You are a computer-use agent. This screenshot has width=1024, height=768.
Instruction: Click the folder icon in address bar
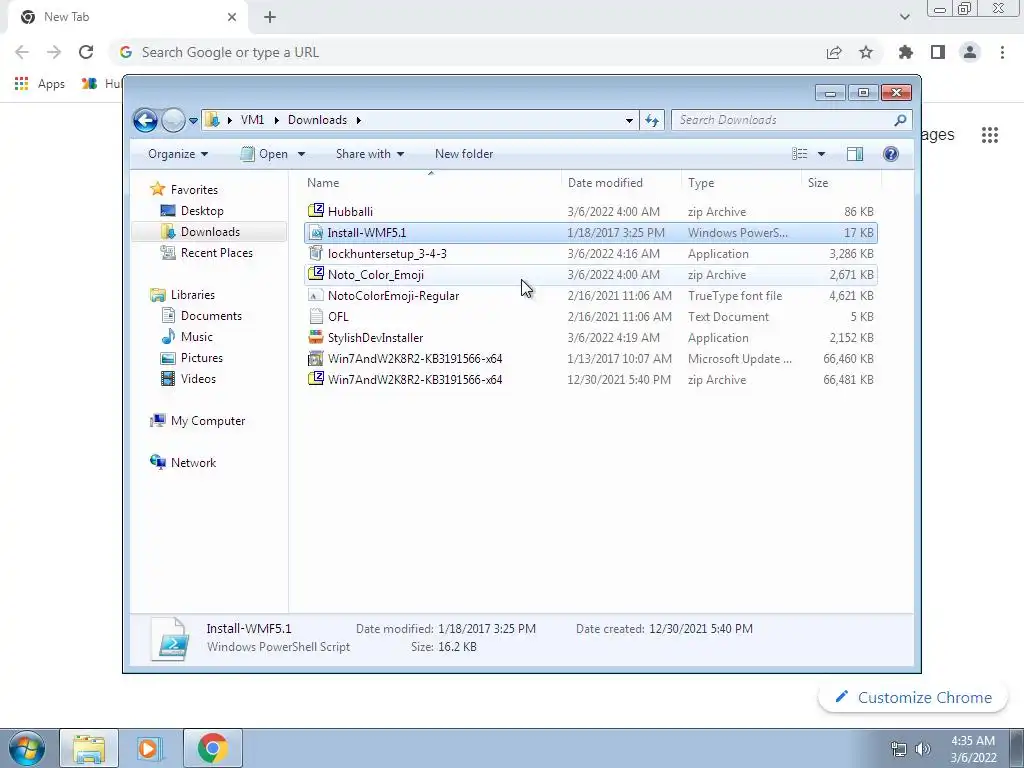(x=212, y=120)
